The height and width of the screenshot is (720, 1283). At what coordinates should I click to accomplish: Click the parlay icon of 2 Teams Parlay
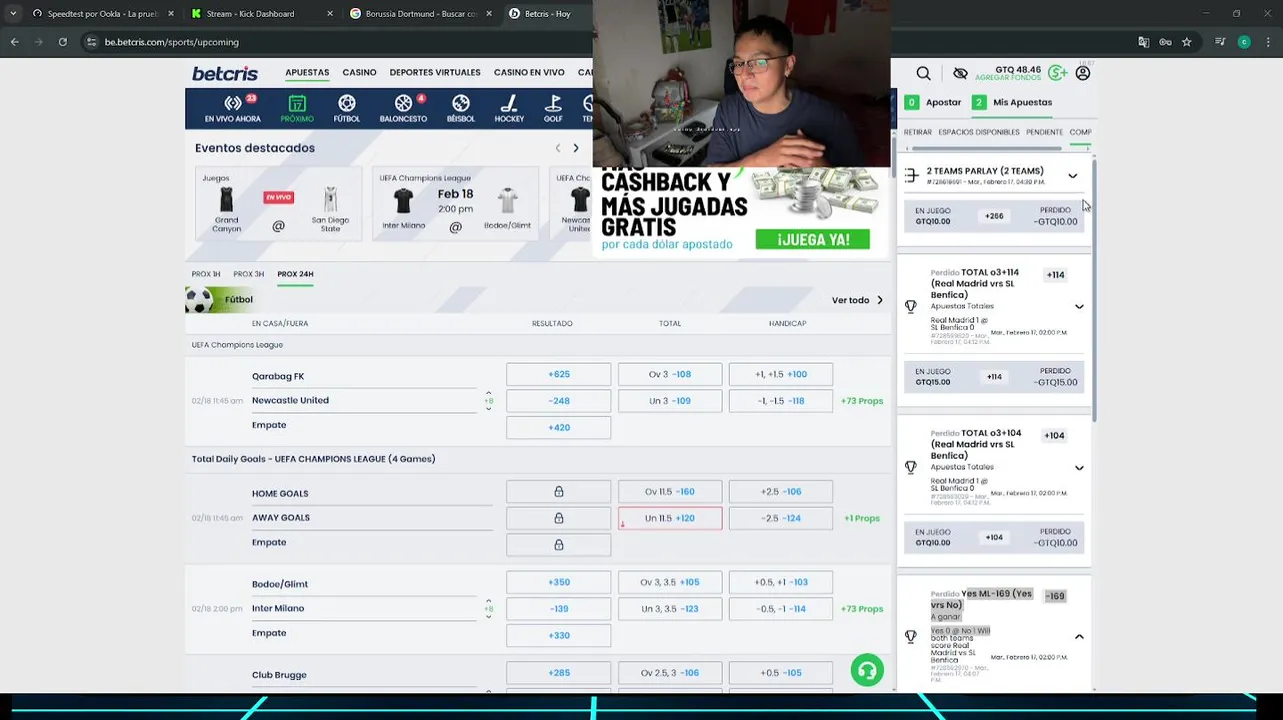click(x=911, y=175)
